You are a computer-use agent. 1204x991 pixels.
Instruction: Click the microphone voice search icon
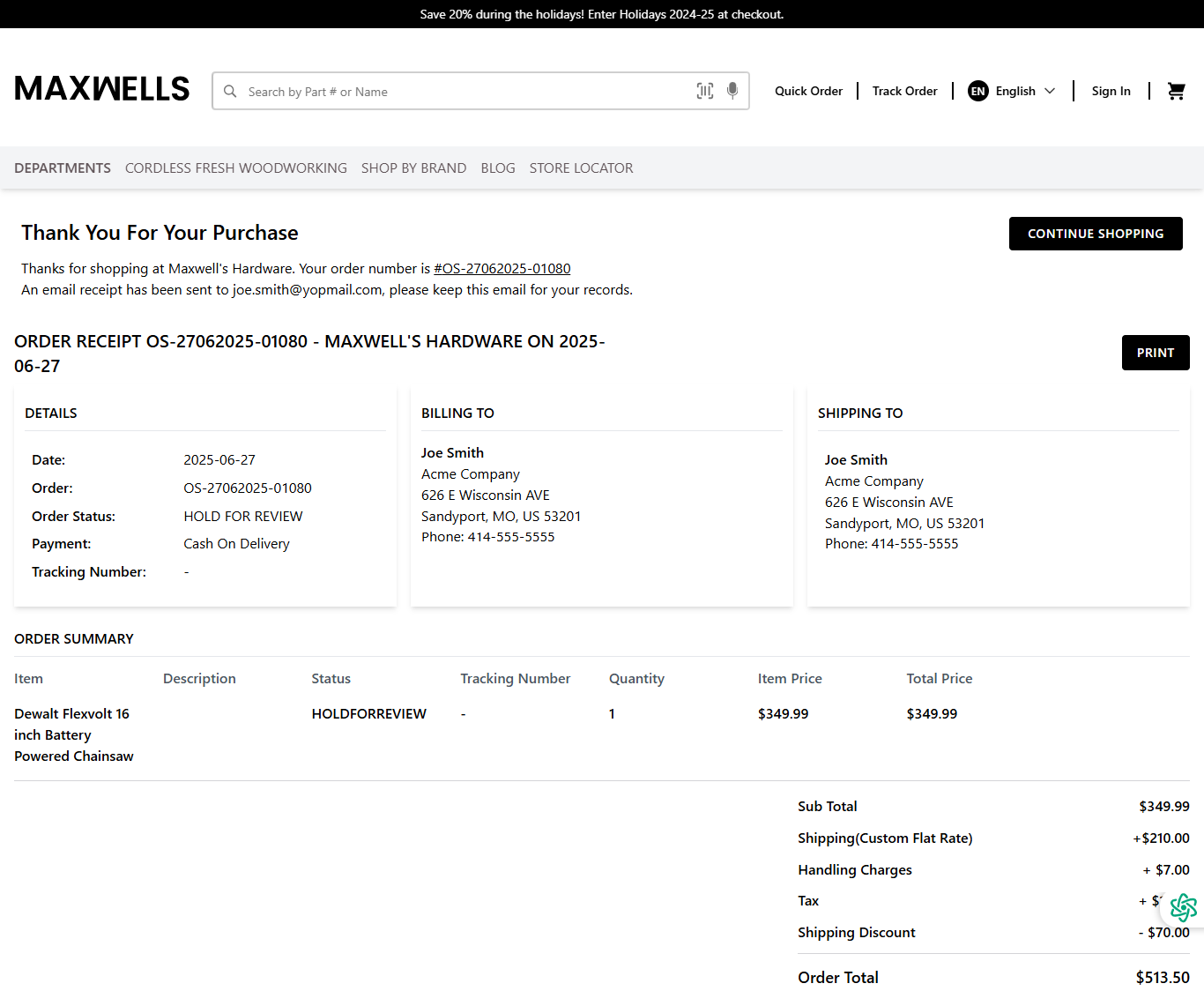(x=732, y=91)
